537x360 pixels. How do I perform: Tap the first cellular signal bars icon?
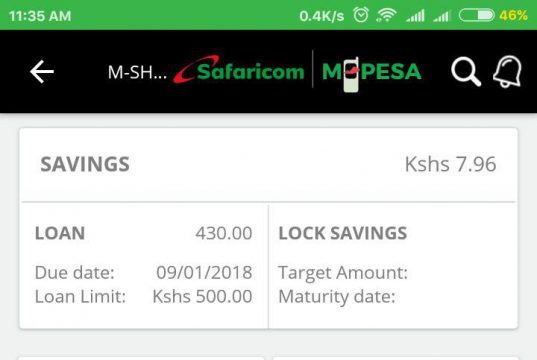point(415,16)
